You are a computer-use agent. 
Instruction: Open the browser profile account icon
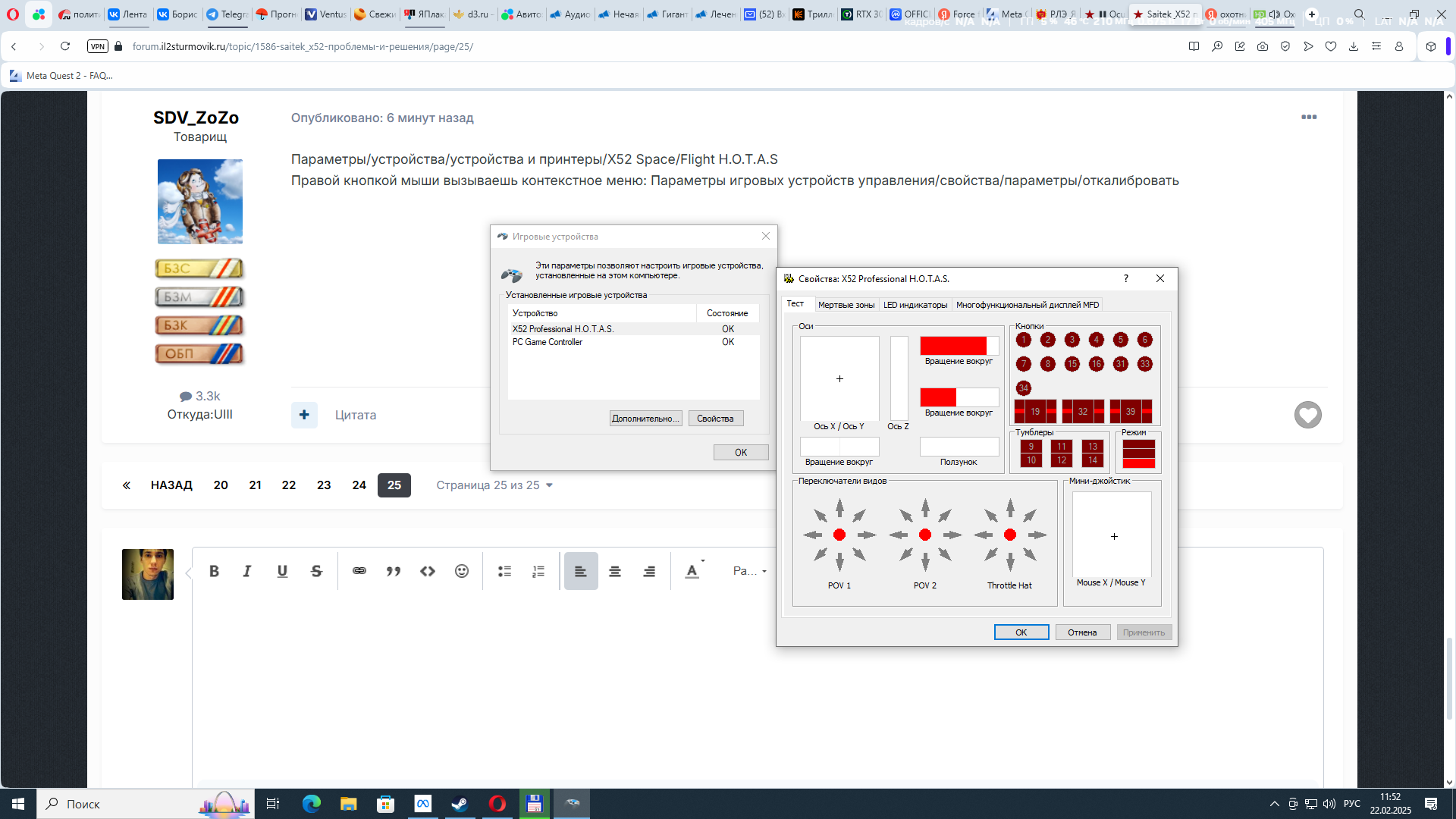(x=1399, y=46)
